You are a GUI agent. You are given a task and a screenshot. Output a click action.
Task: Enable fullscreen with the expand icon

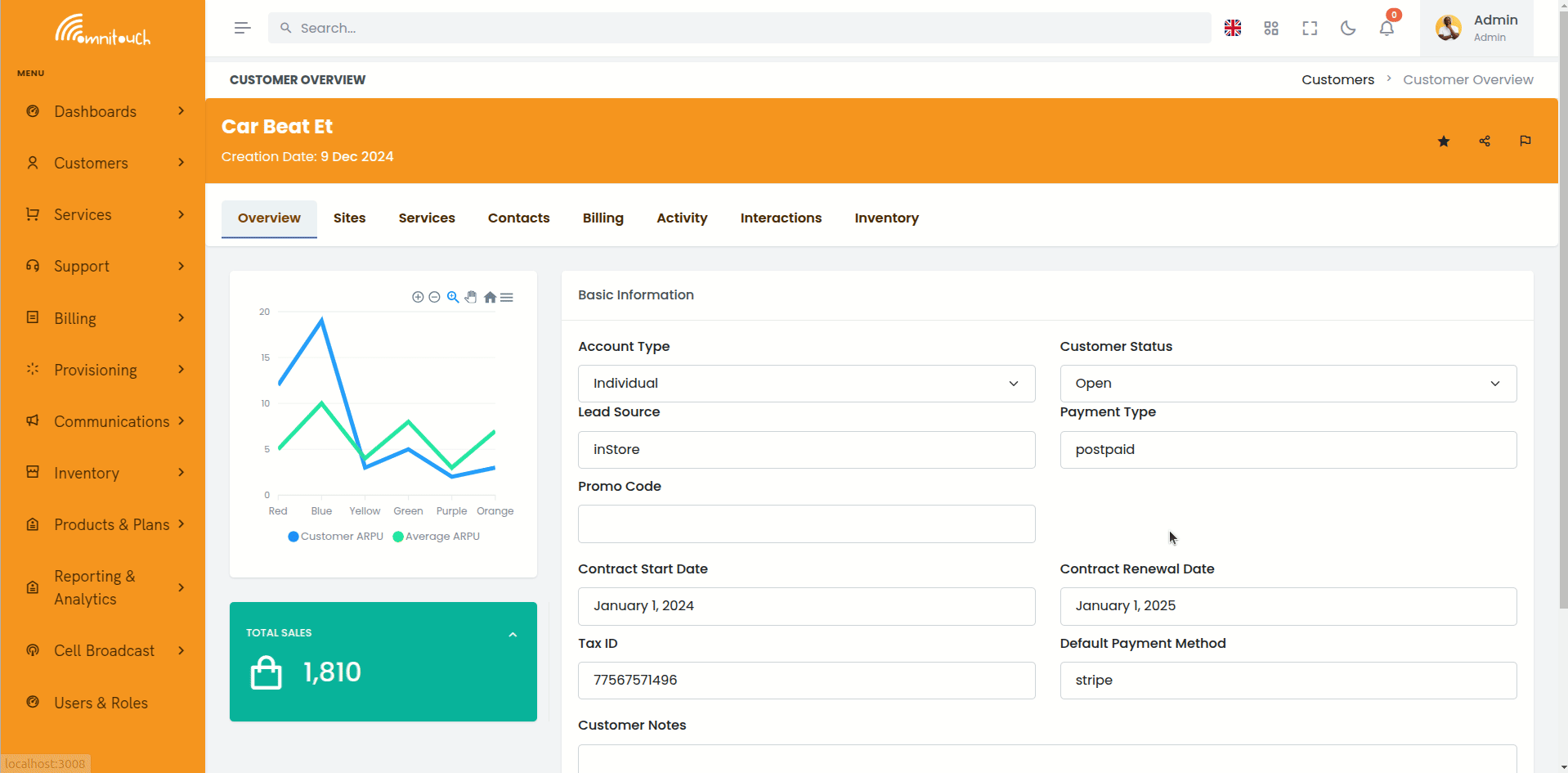coord(1309,28)
